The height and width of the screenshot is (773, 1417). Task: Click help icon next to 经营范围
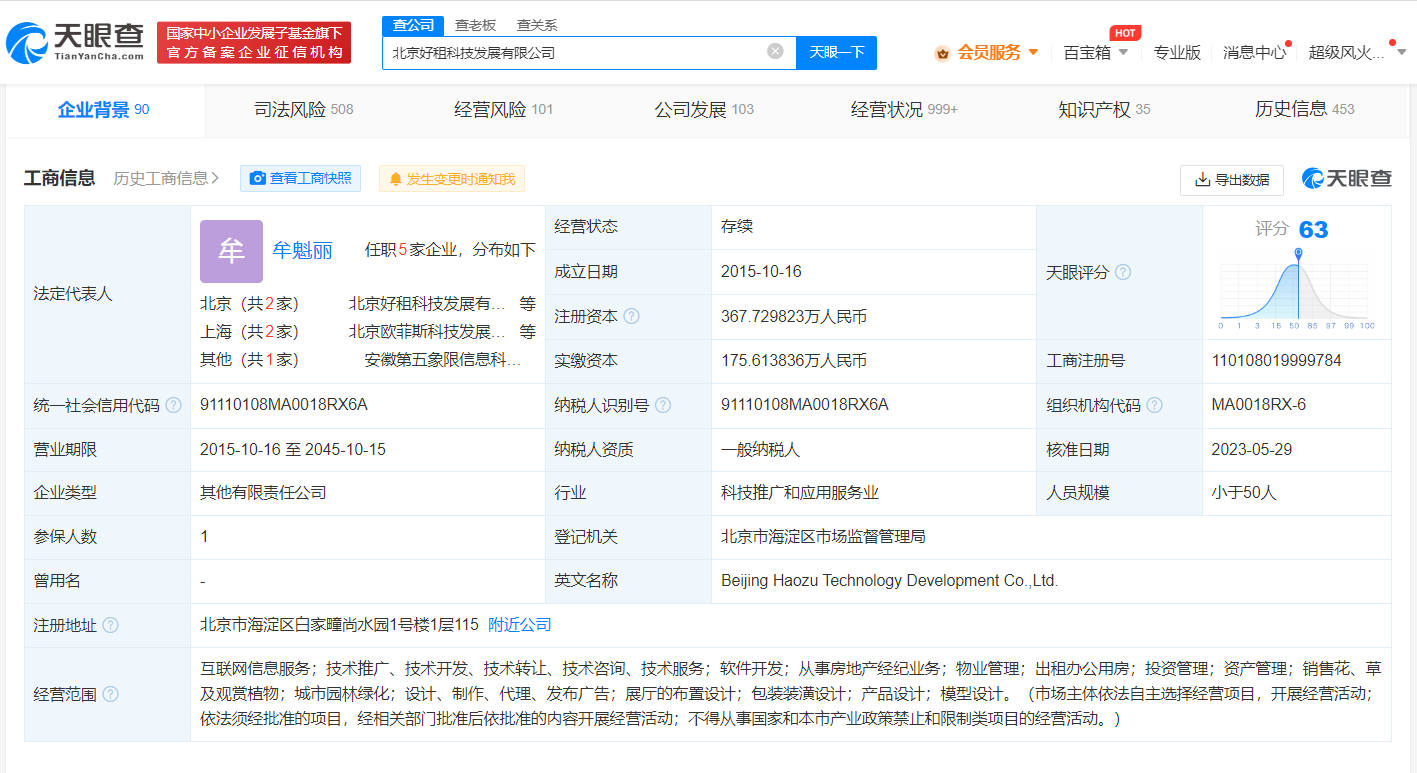pos(110,694)
